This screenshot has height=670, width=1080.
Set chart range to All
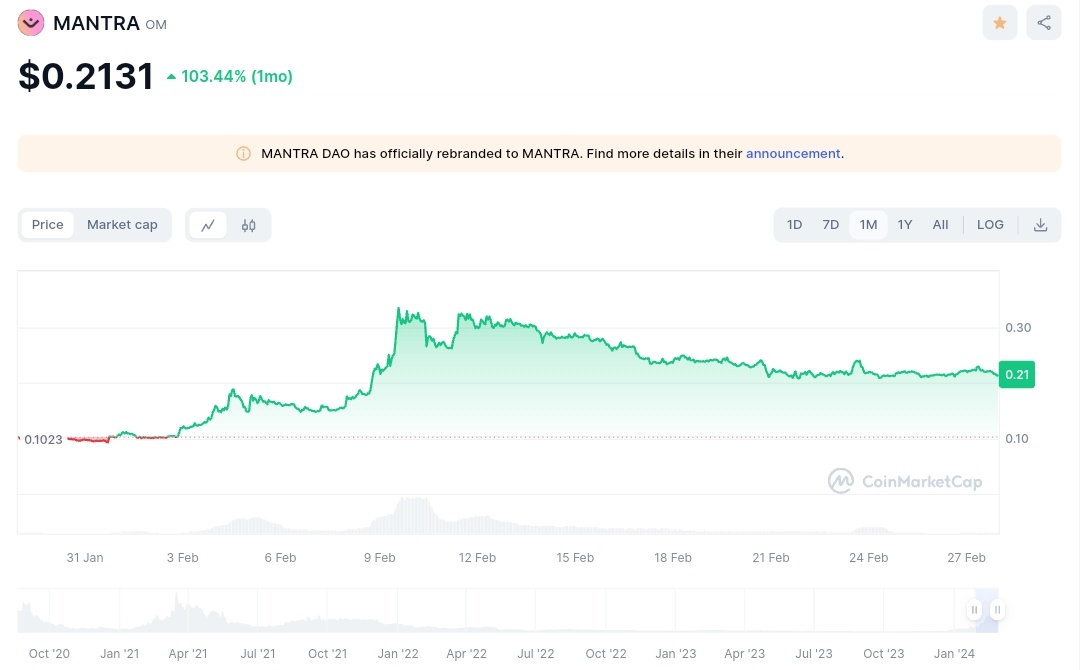tap(940, 225)
